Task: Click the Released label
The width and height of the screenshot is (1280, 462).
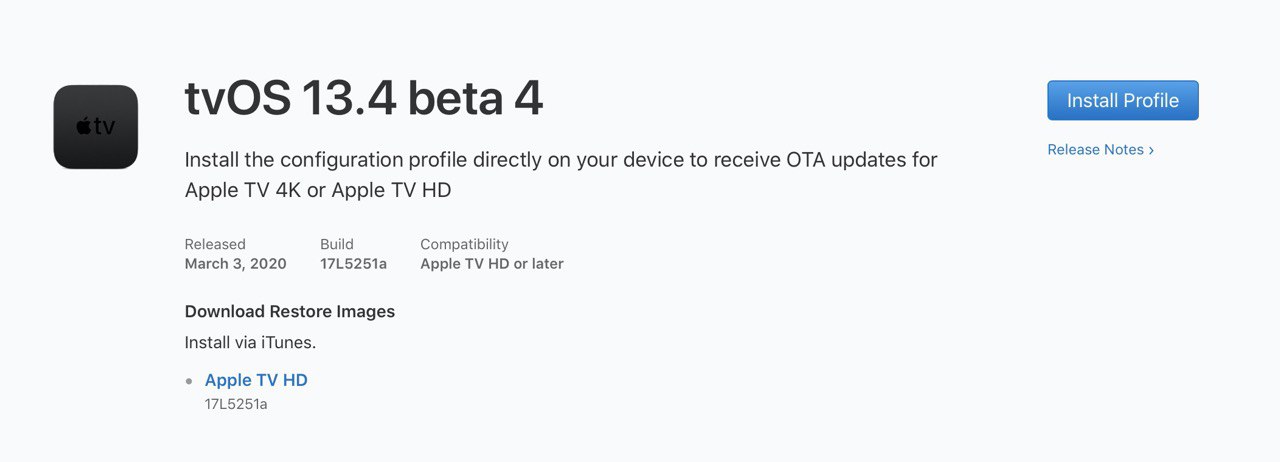Action: (x=215, y=244)
